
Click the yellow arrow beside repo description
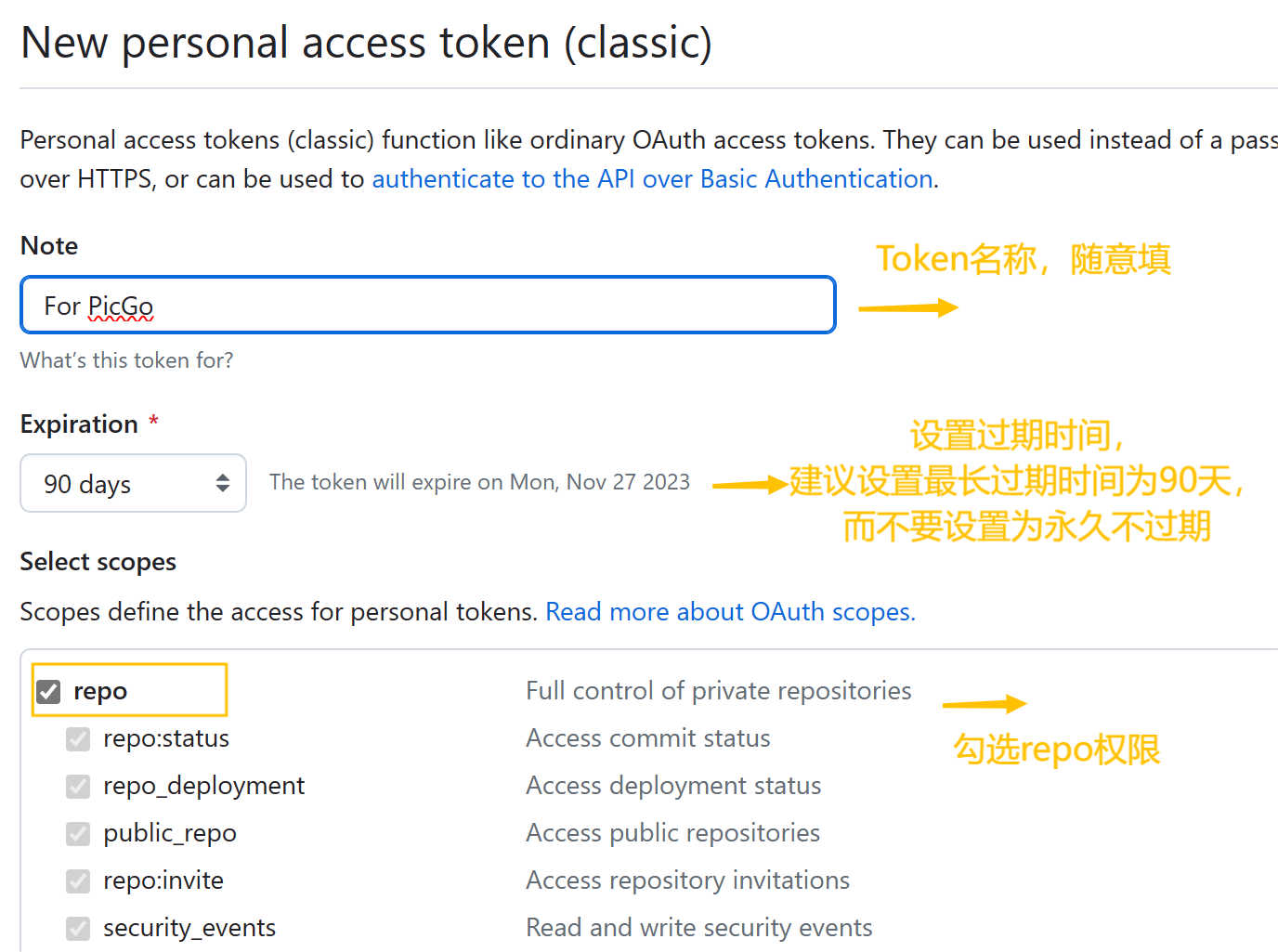pyautogui.click(x=984, y=705)
